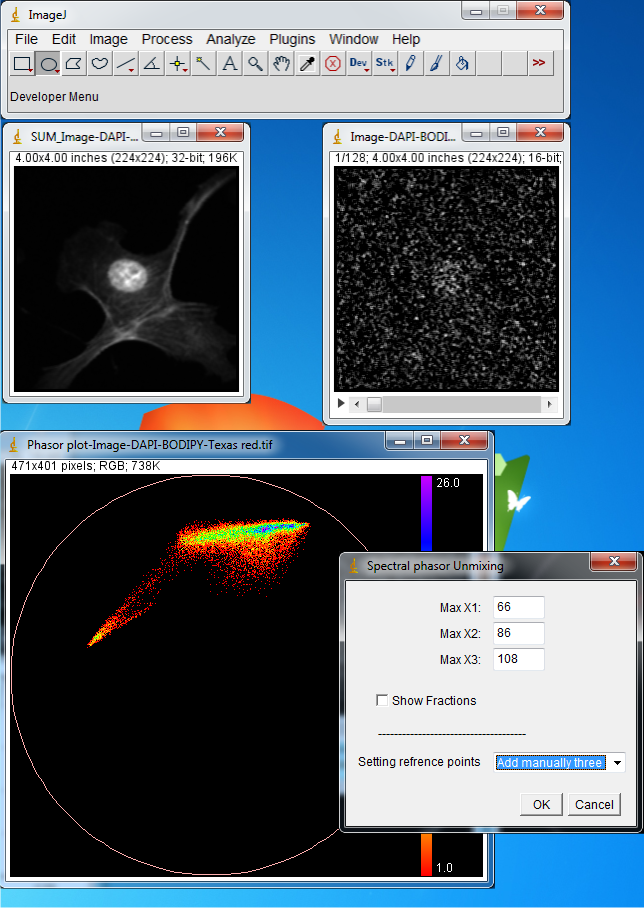Screen dimensions: 644x908
Task: Select the Oval selection tool
Action: (49, 64)
